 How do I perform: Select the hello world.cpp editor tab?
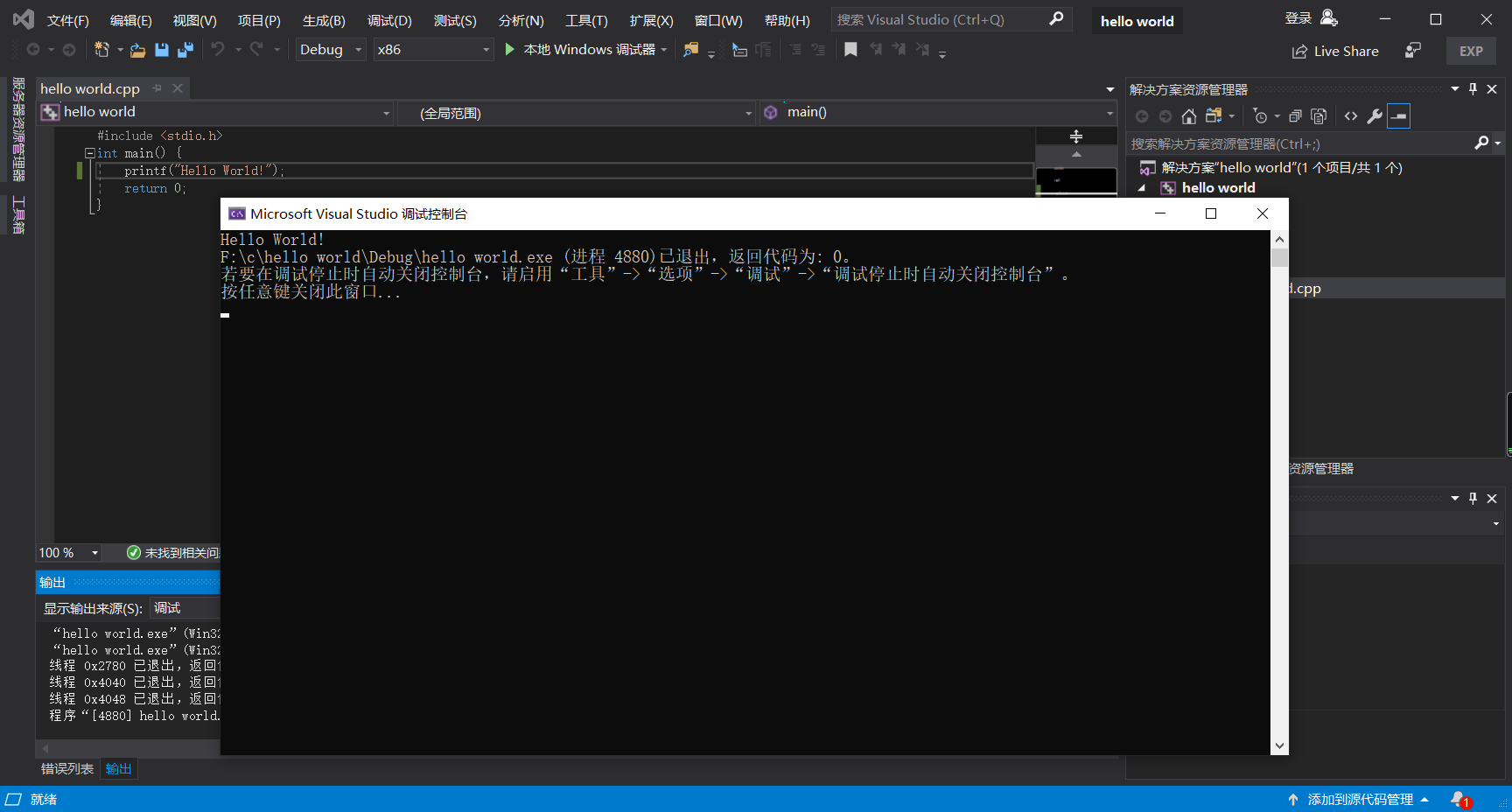pyautogui.click(x=90, y=88)
